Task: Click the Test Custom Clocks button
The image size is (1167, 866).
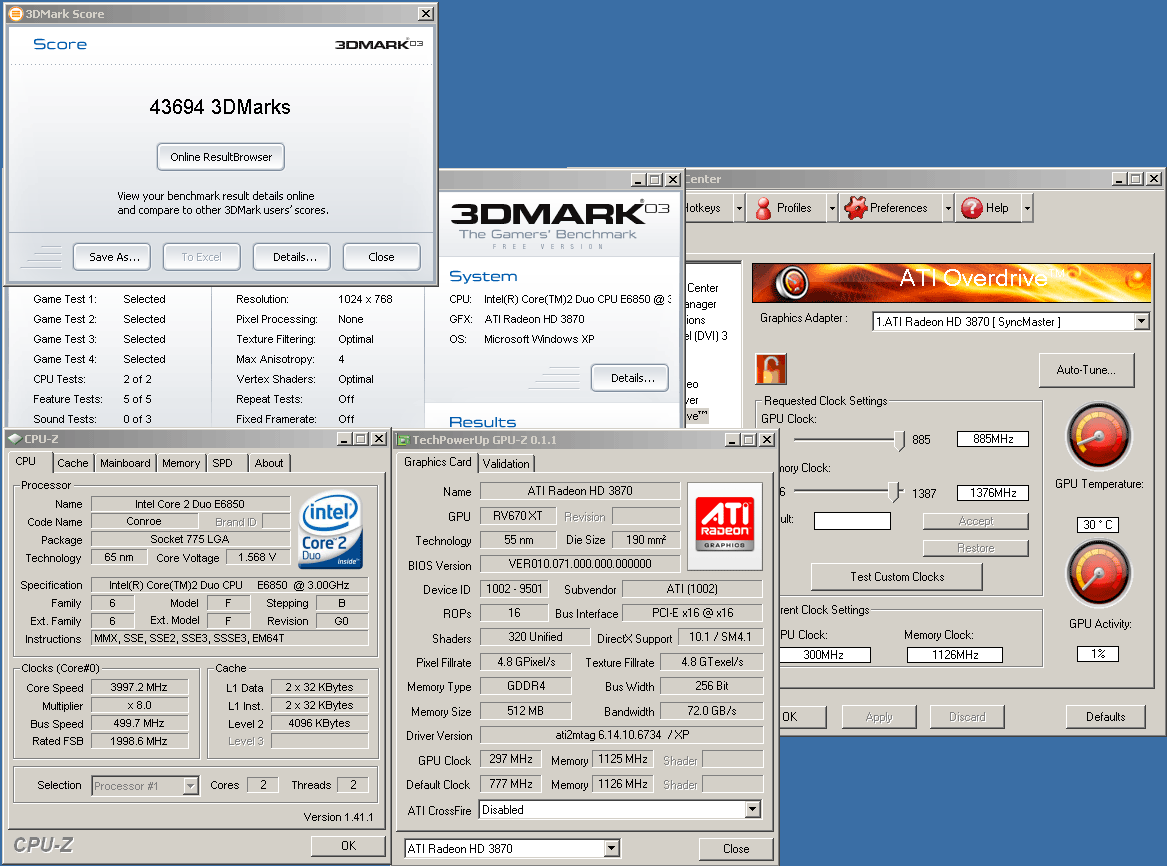Action: (897, 577)
